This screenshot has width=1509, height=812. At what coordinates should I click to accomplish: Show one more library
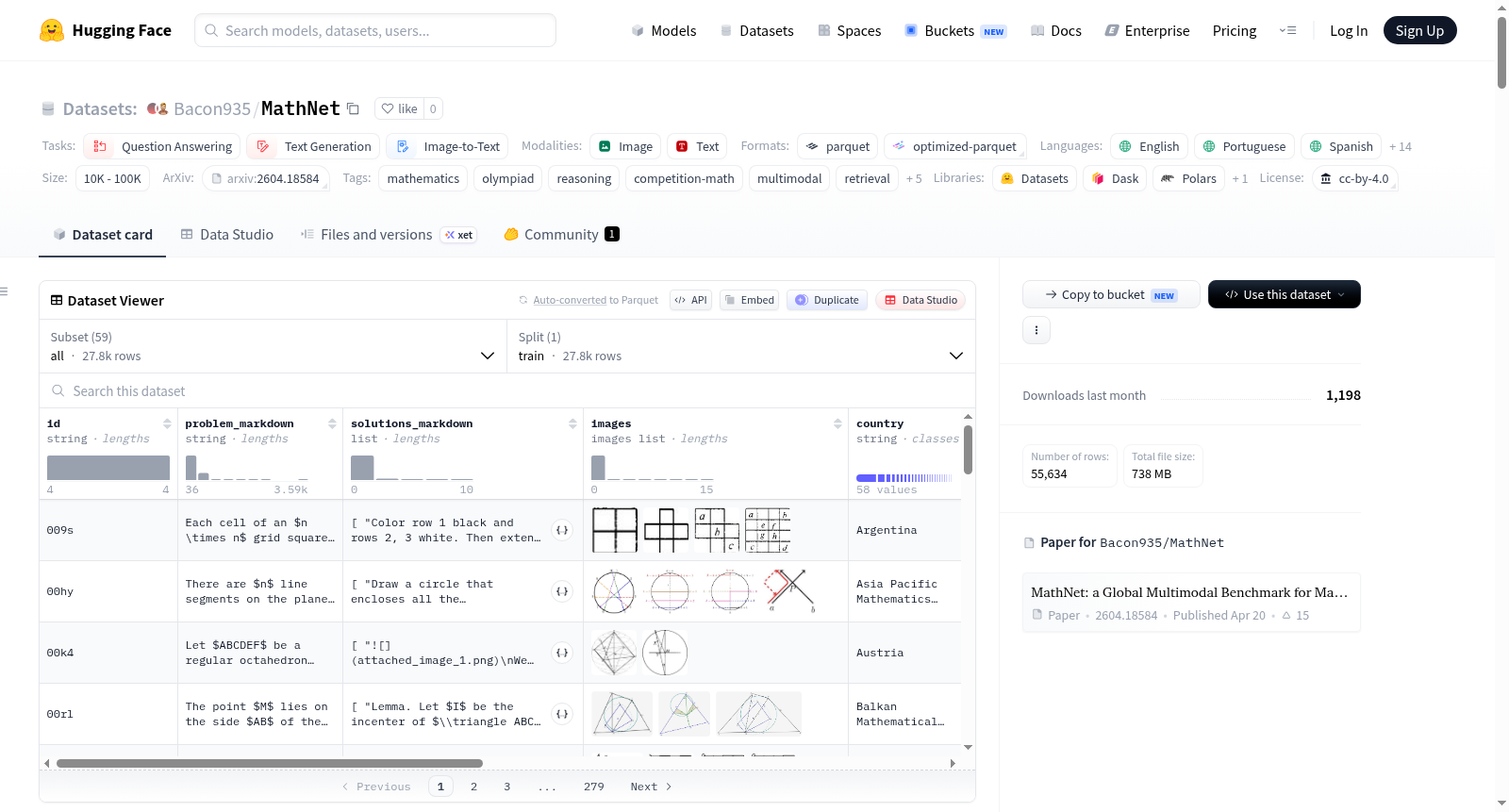(1240, 179)
